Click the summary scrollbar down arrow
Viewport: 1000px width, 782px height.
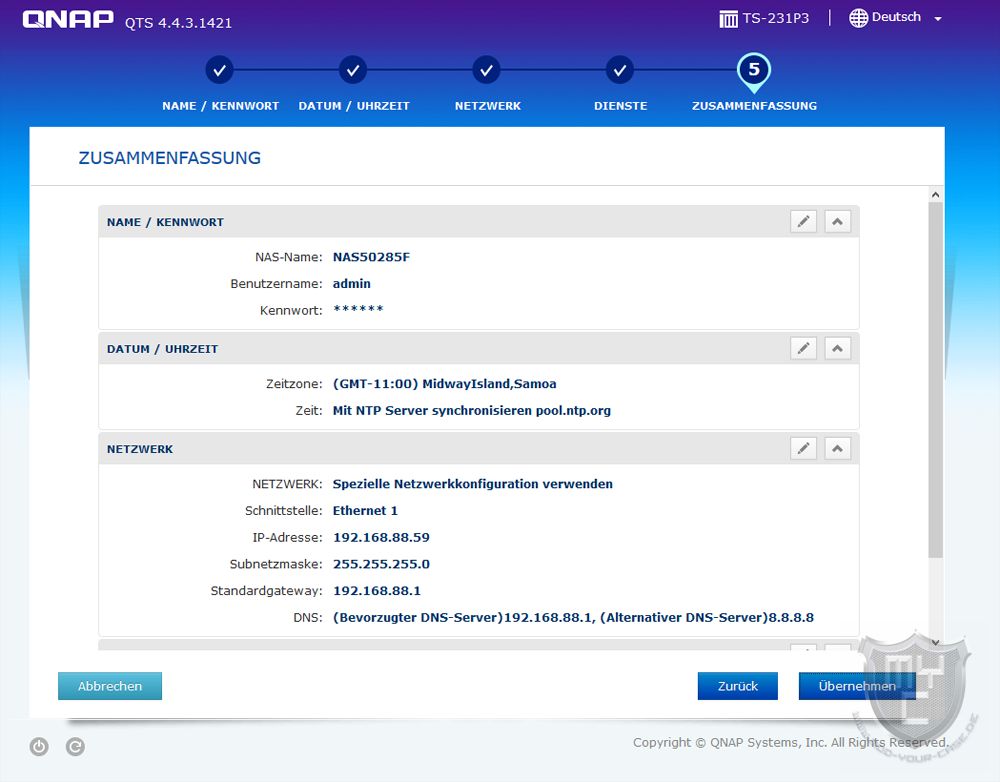tap(935, 642)
